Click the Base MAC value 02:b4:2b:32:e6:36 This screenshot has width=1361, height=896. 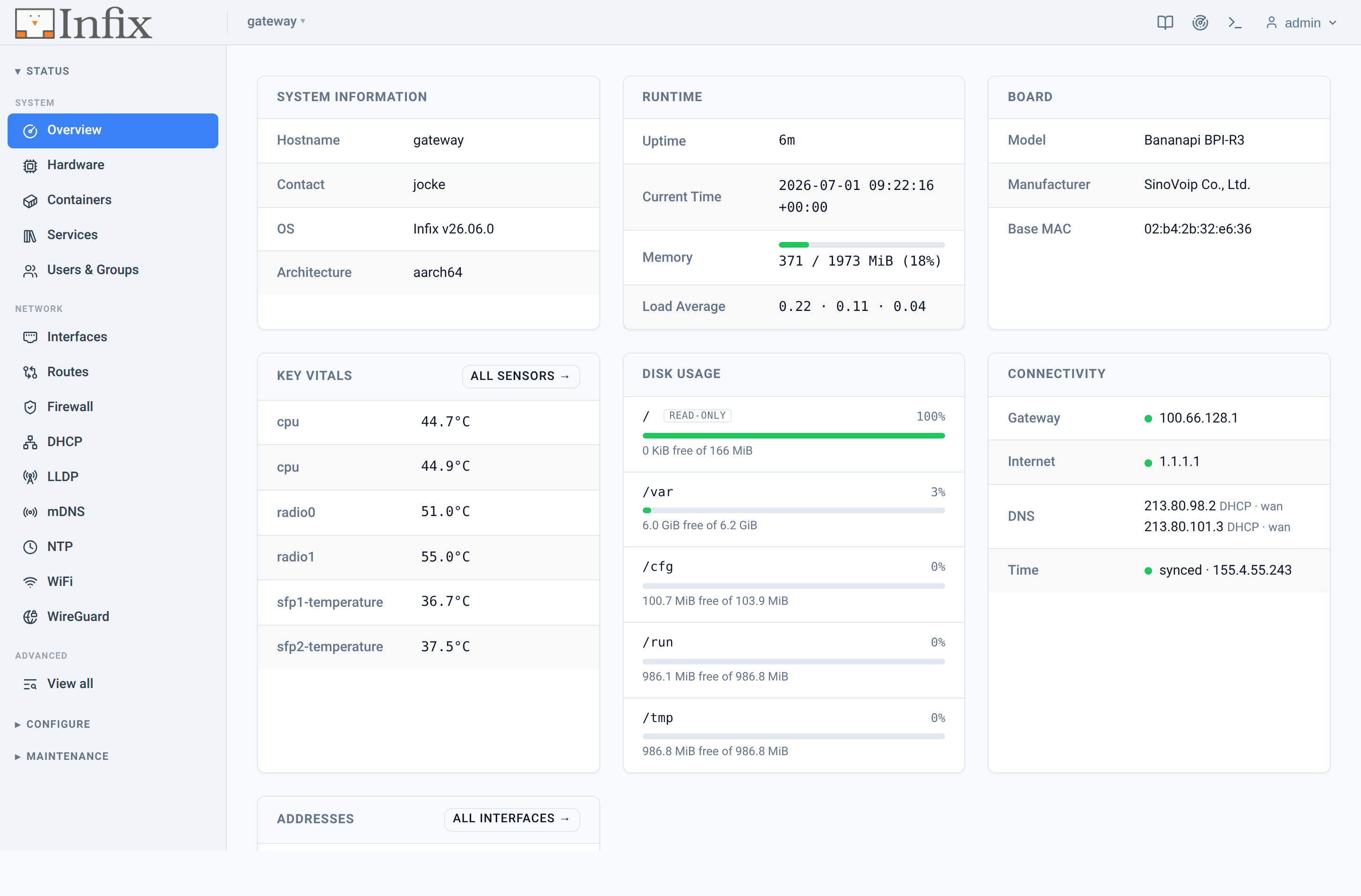coord(1197,229)
